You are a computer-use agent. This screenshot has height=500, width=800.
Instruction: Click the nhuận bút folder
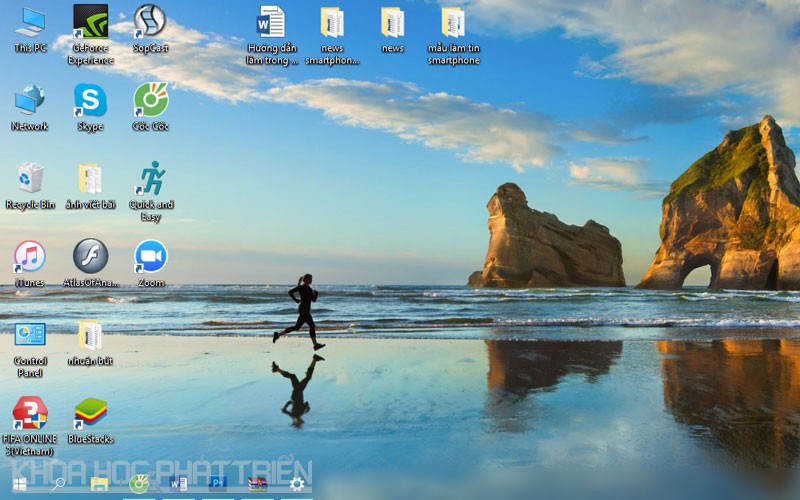(90, 335)
